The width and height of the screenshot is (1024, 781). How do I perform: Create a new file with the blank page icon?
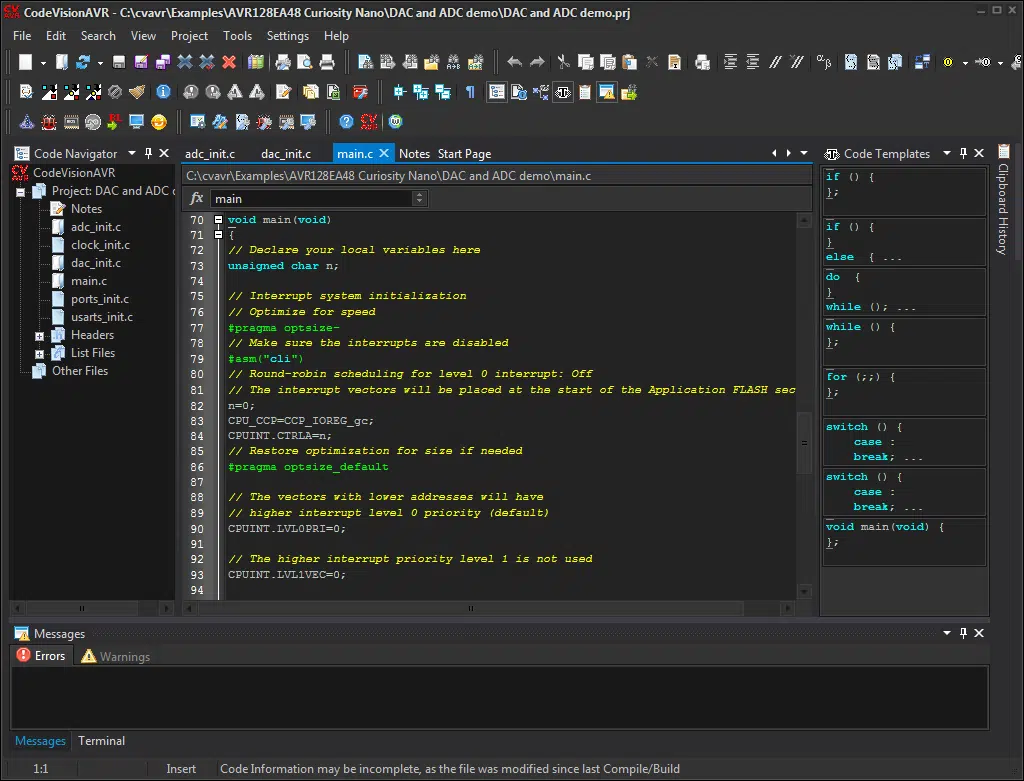tap(25, 62)
